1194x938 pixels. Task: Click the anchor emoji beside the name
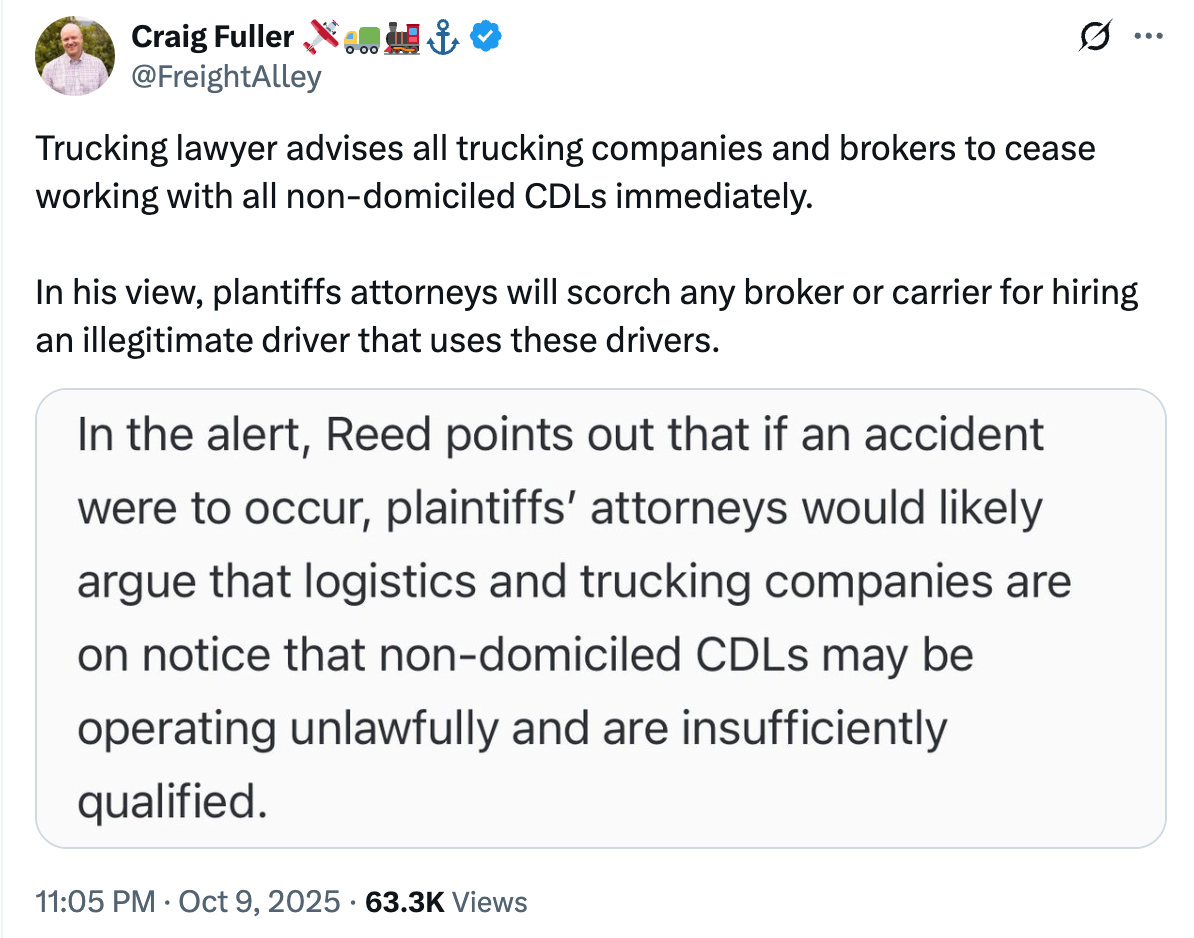[x=443, y=38]
